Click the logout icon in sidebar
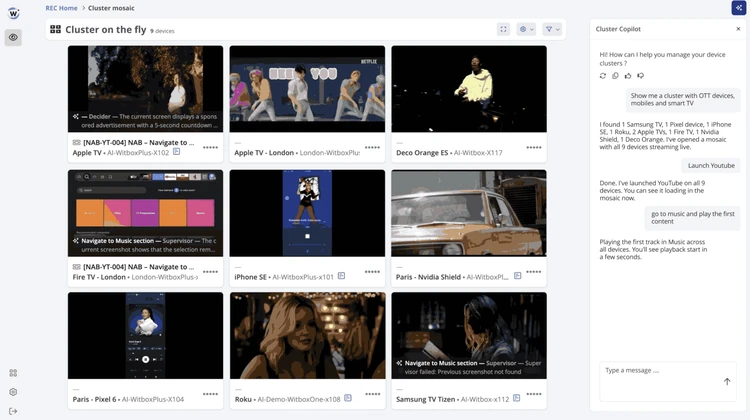This screenshot has width=750, height=420. tap(13, 411)
